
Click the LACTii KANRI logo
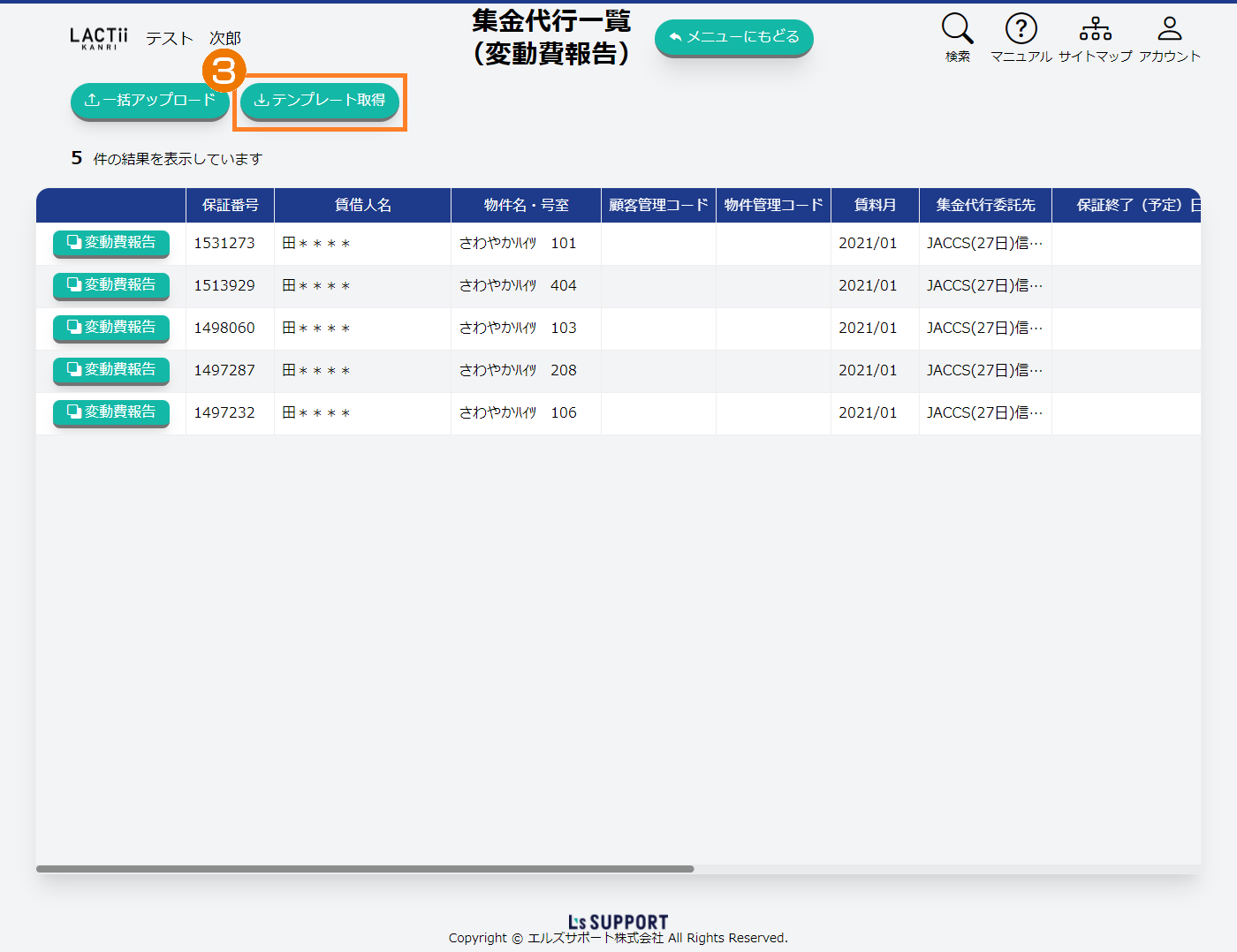[98, 38]
